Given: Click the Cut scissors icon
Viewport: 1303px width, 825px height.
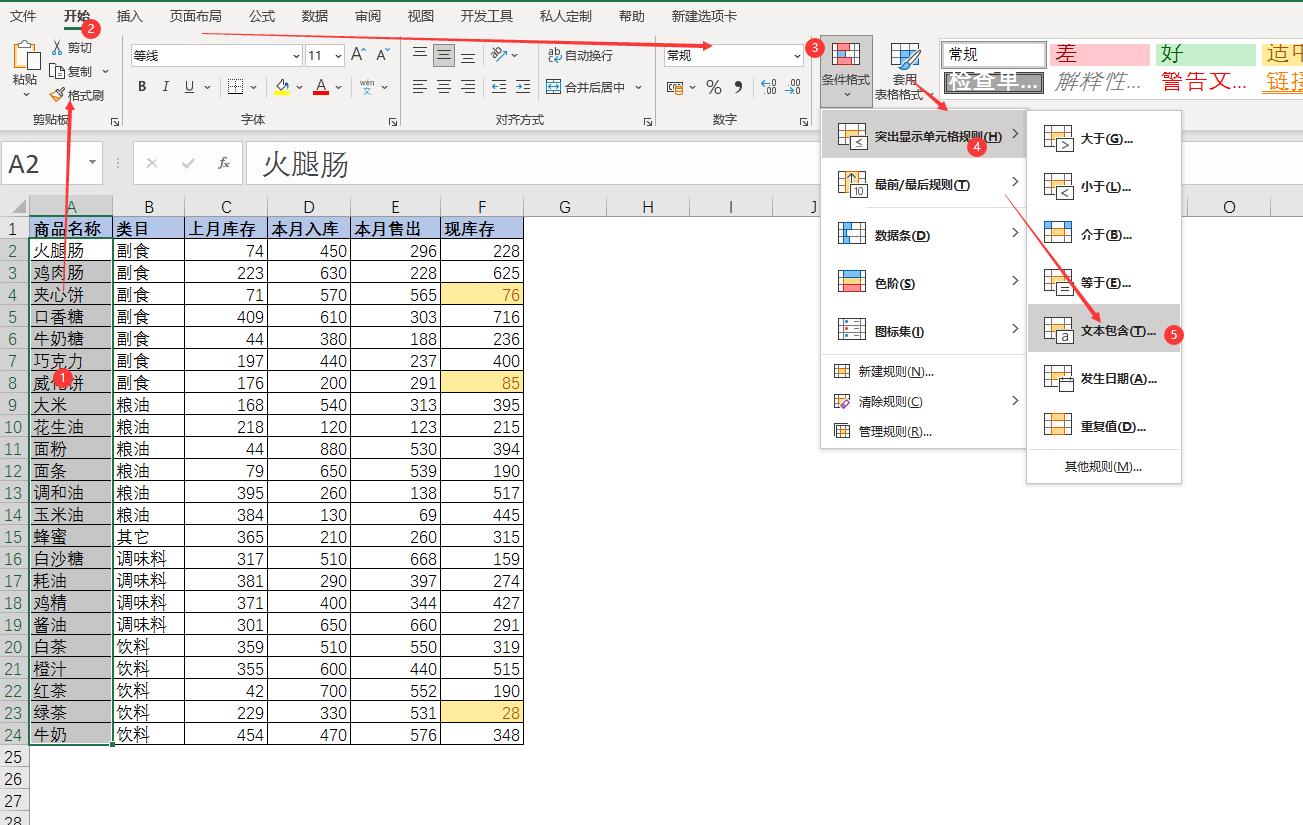Looking at the screenshot, I should coord(58,47).
